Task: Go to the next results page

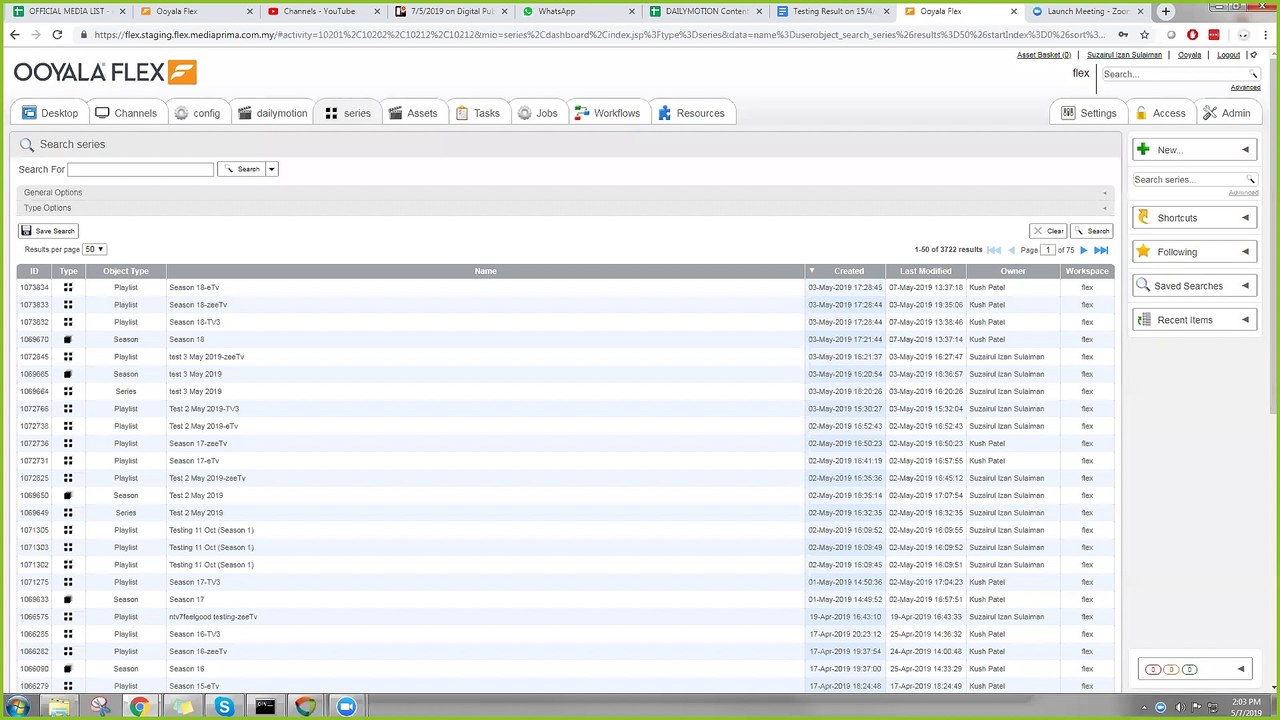Action: pos(1083,250)
